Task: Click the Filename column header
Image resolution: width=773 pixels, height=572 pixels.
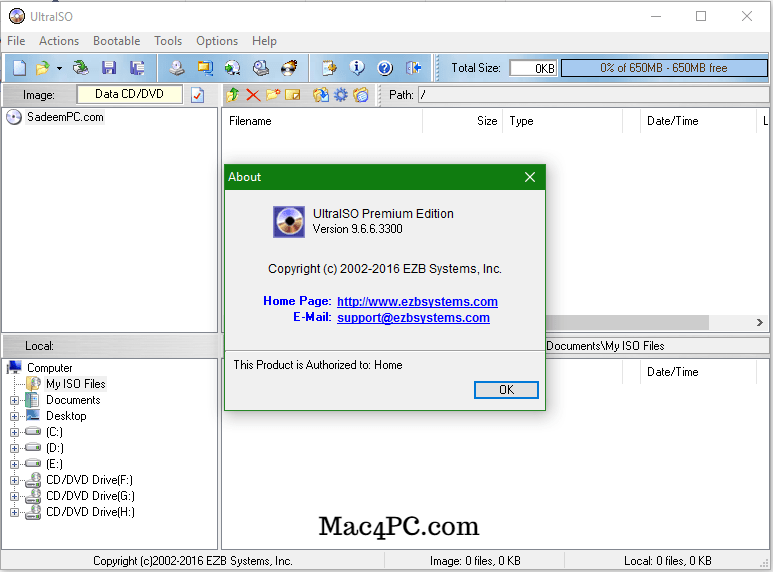Action: click(x=323, y=121)
